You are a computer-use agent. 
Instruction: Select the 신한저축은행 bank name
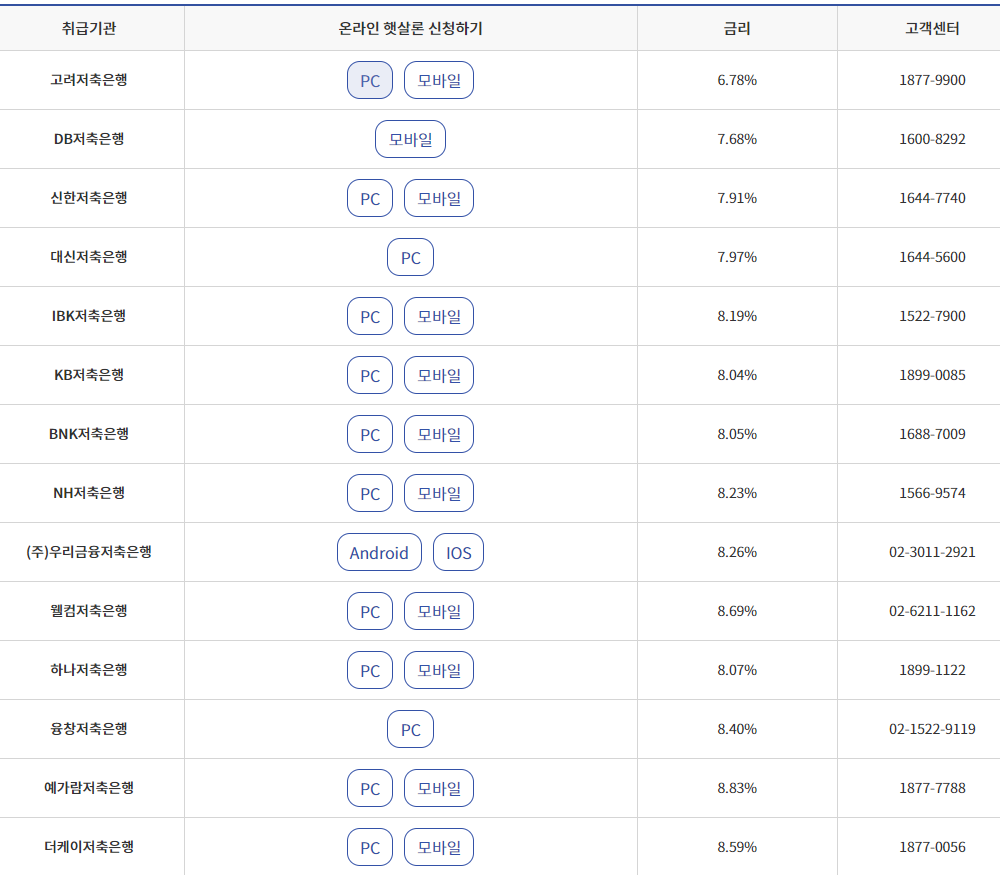[89, 198]
